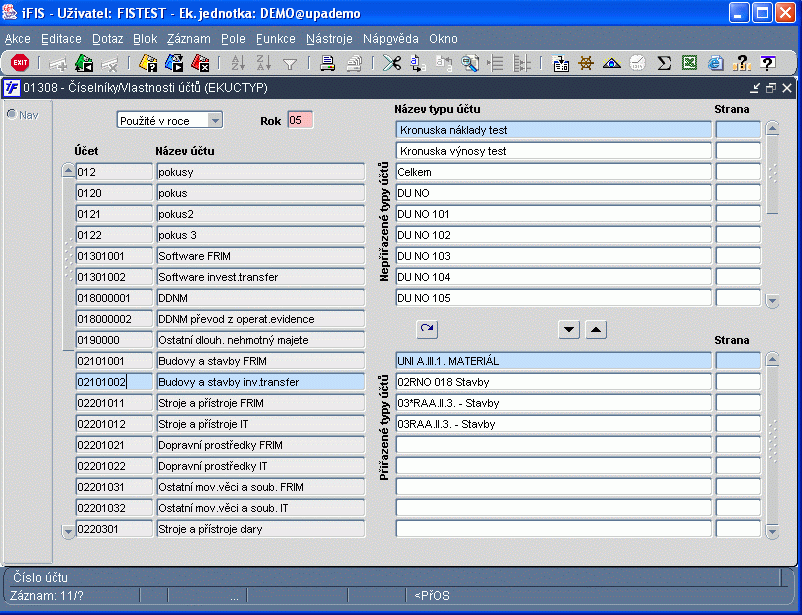Viewport: 802px width, 615px height.
Task: Open the Záznam menu
Action: (x=189, y=39)
